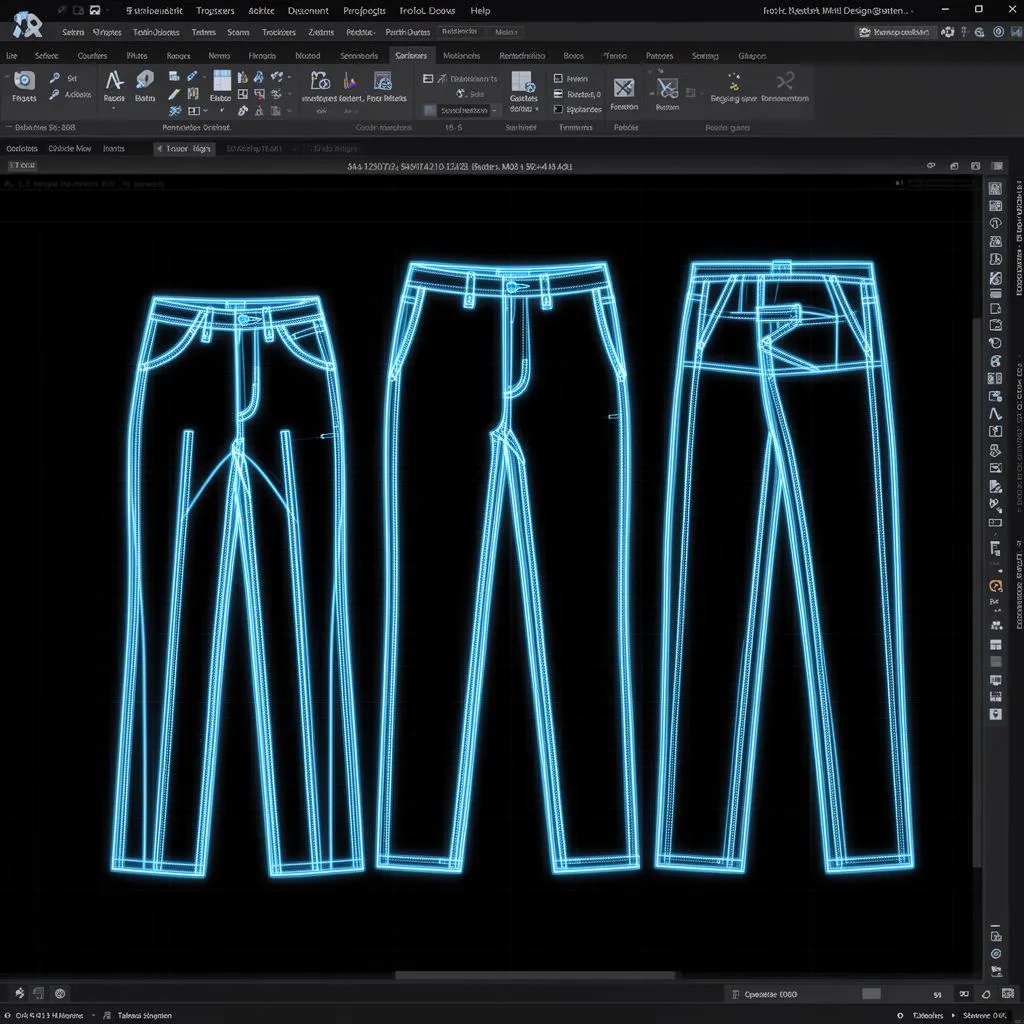Select the large letter A text tool
The height and width of the screenshot is (1024, 1024).
pyautogui.click(x=114, y=80)
